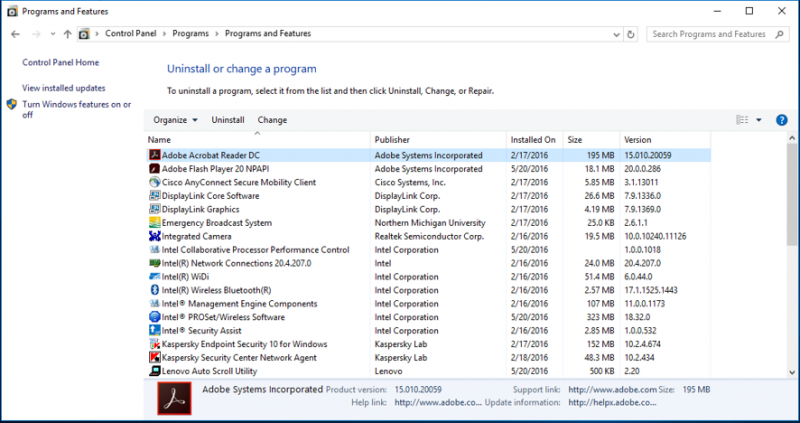
Task: Click the Intel Security Assist icon
Action: tap(155, 331)
